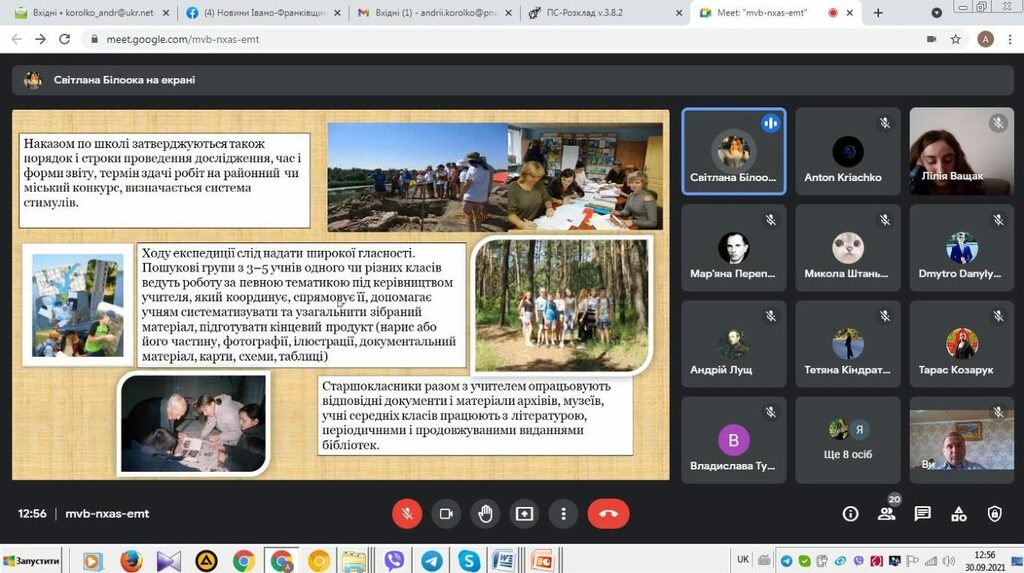1024x573 pixels.
Task: Open the chat with everyone panel
Action: click(x=922, y=514)
